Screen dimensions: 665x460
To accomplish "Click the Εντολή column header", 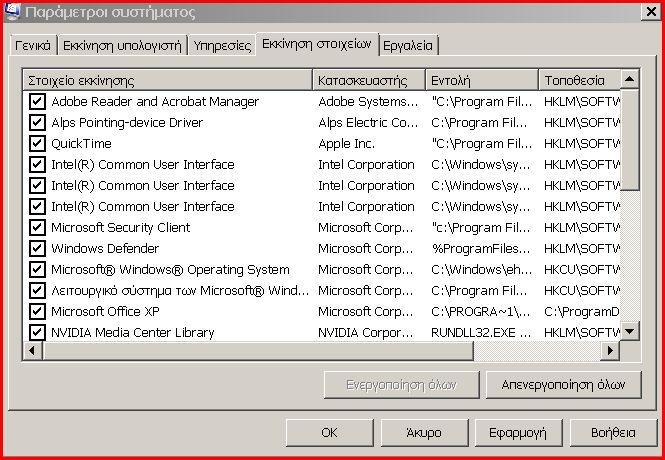I will [x=482, y=80].
